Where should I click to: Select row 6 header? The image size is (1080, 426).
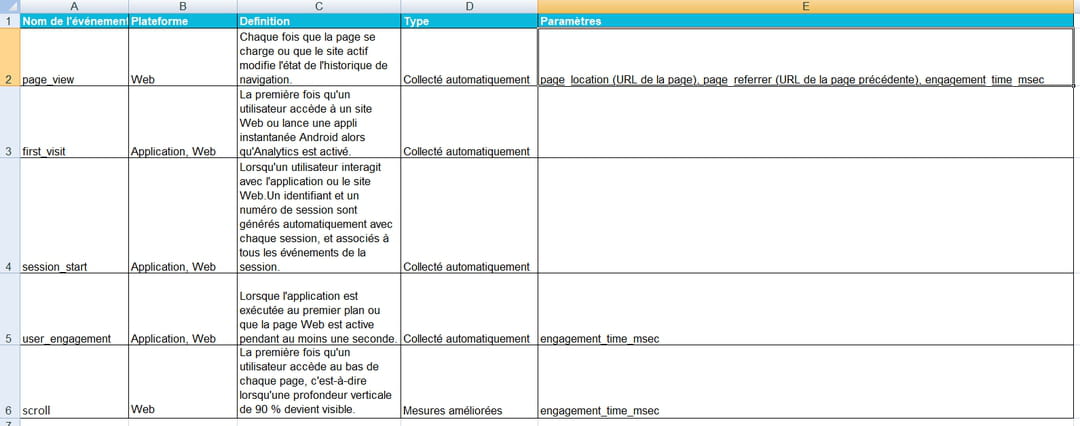pos(10,382)
